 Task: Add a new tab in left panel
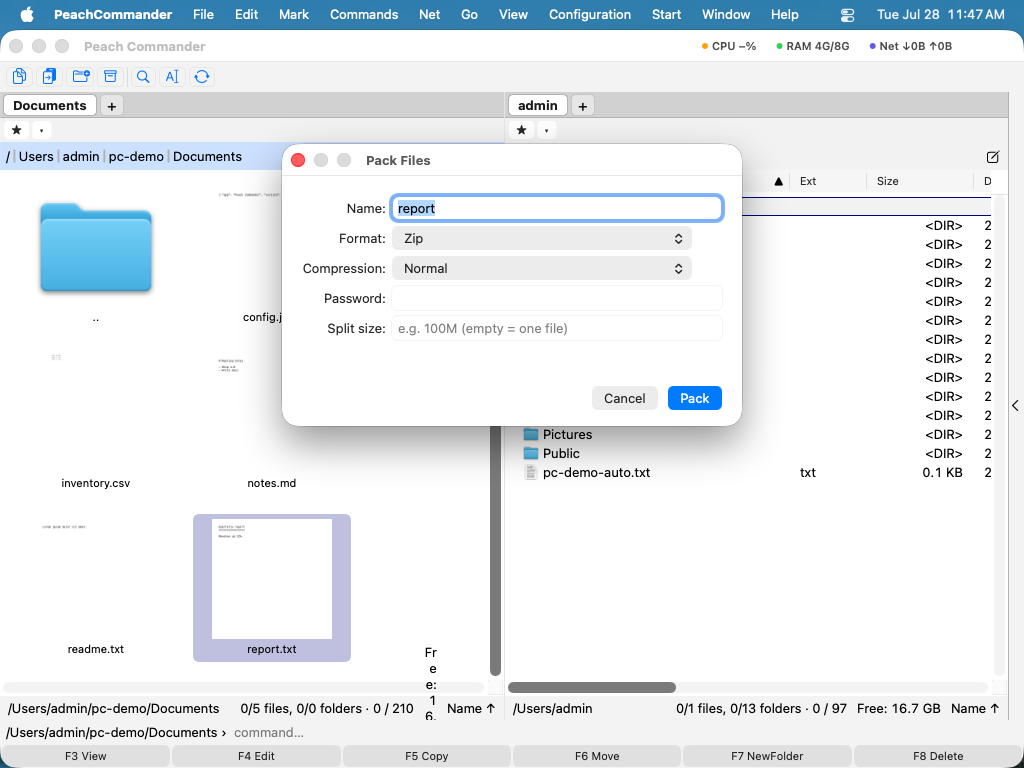pos(112,106)
